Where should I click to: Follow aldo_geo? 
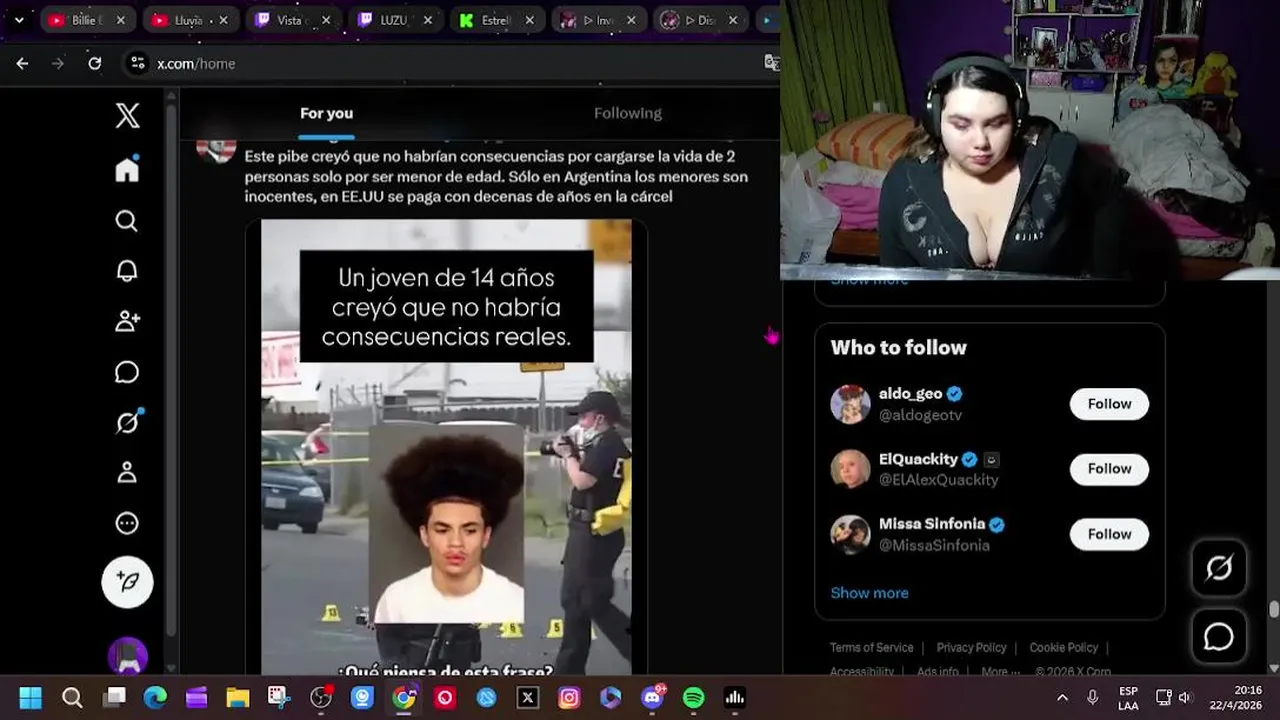point(1109,404)
